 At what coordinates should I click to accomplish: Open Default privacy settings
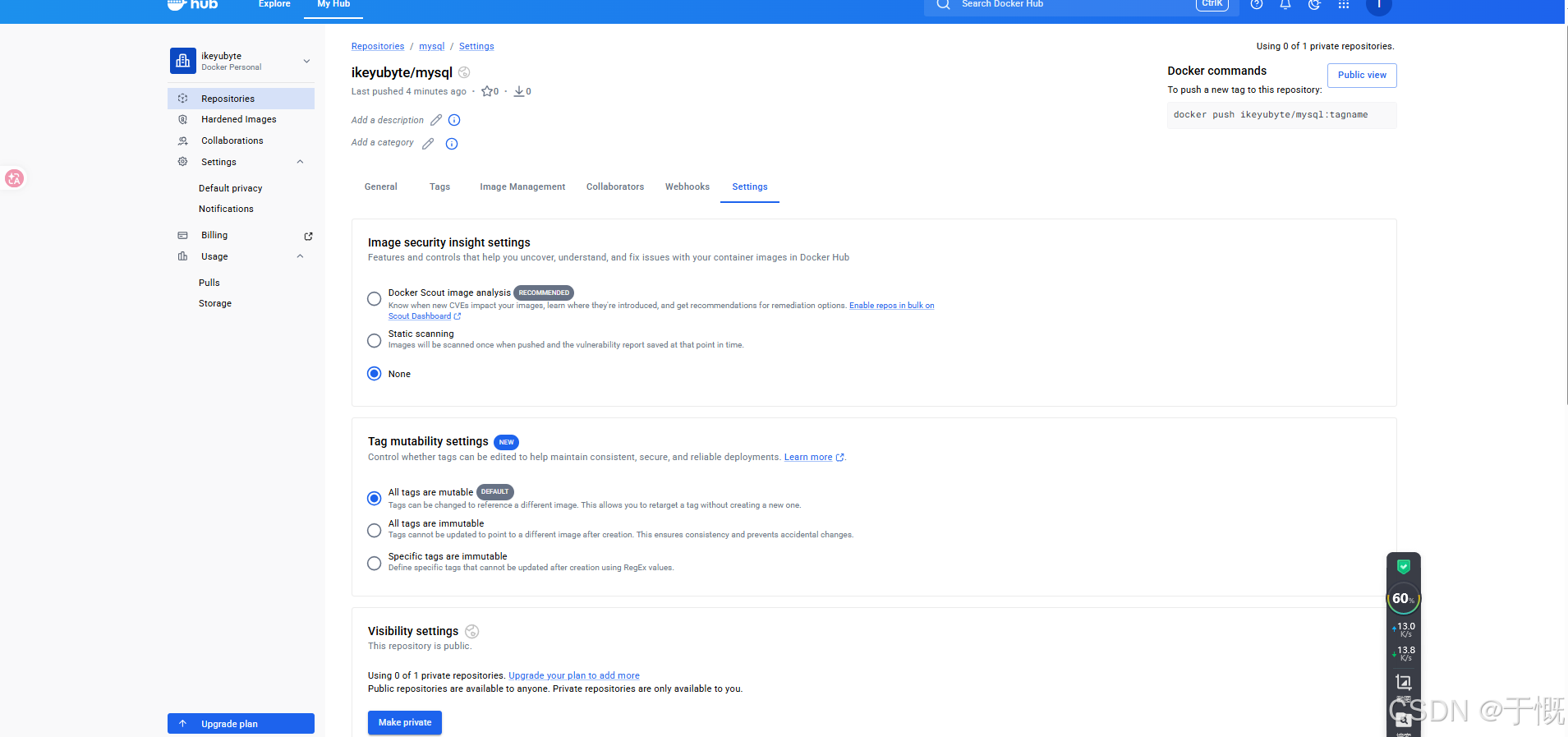coord(231,188)
